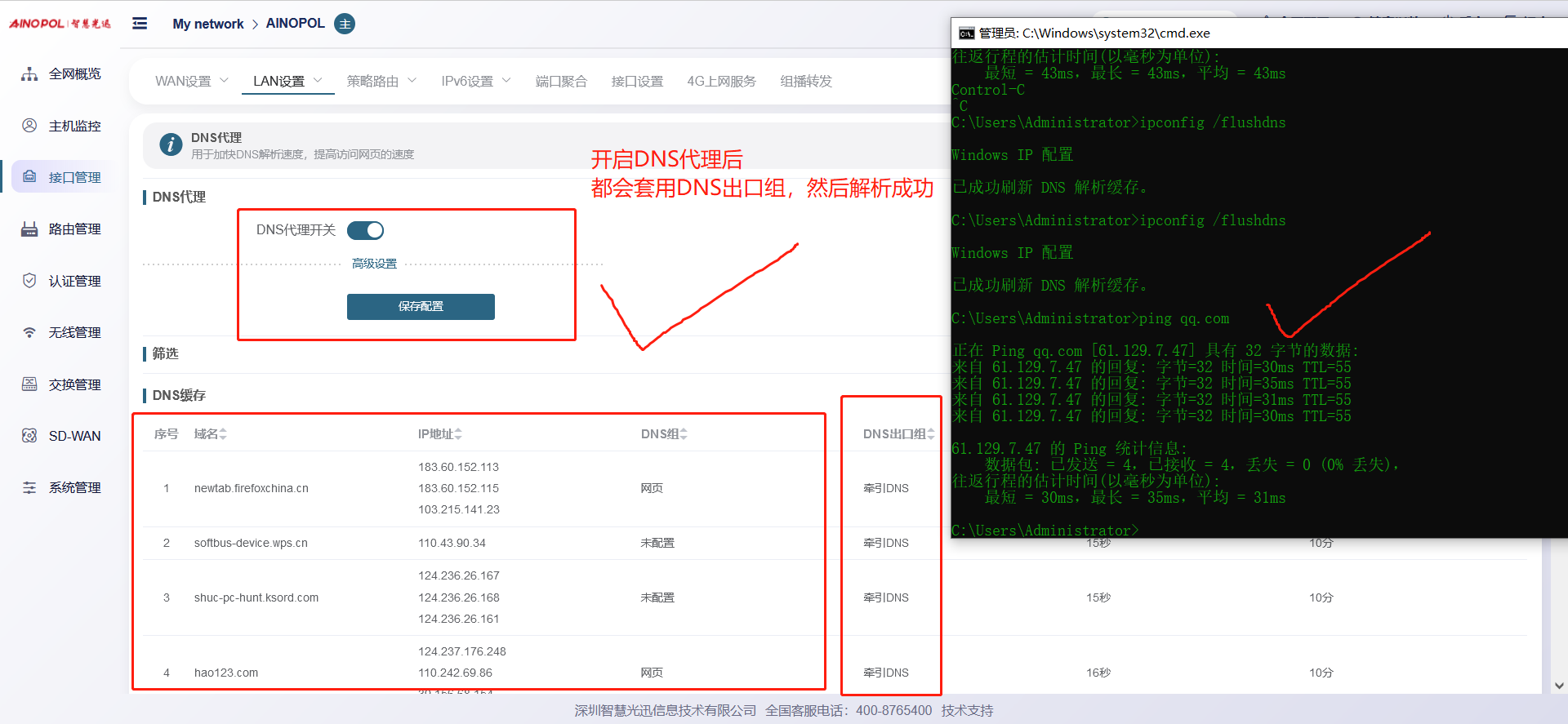
Task: Open 认证管理 shield icon
Action: [29, 281]
